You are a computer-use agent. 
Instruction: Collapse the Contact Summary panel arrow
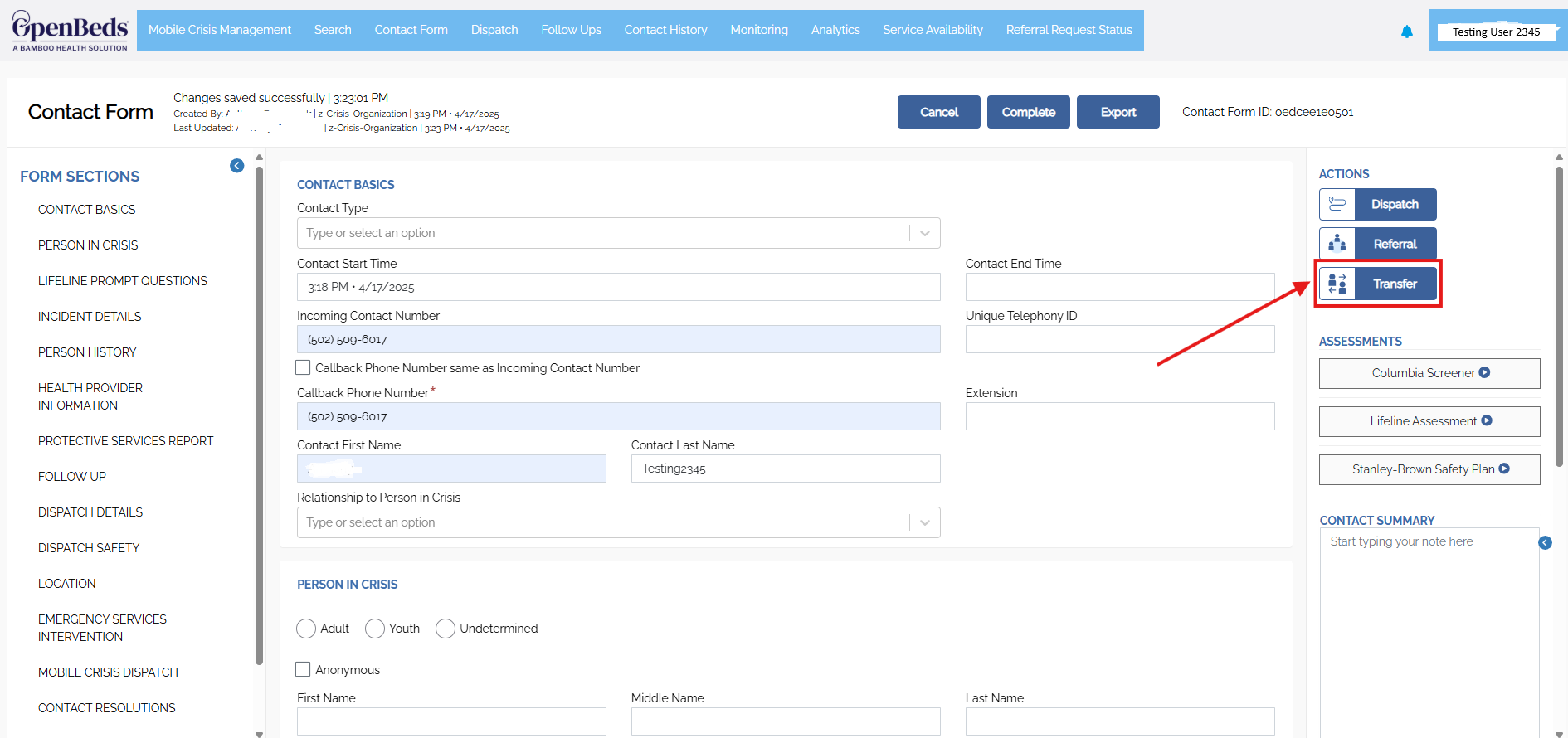tap(1545, 543)
